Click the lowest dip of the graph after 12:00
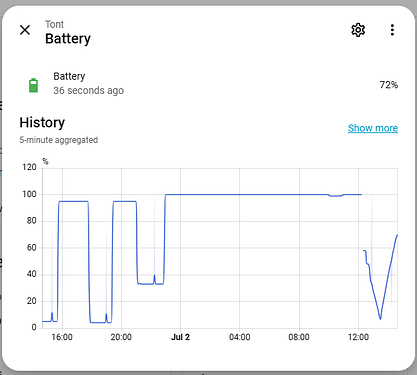 pyautogui.click(x=380, y=318)
